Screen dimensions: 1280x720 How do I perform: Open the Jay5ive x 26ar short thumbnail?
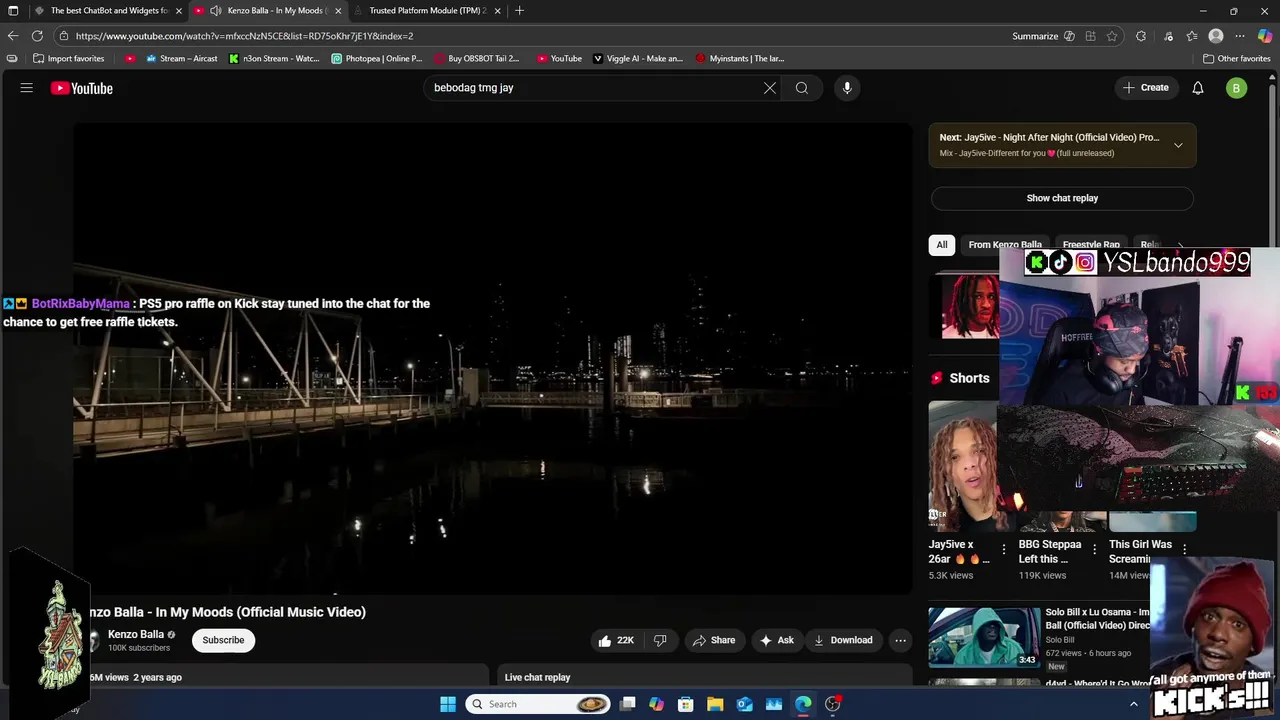[964, 466]
